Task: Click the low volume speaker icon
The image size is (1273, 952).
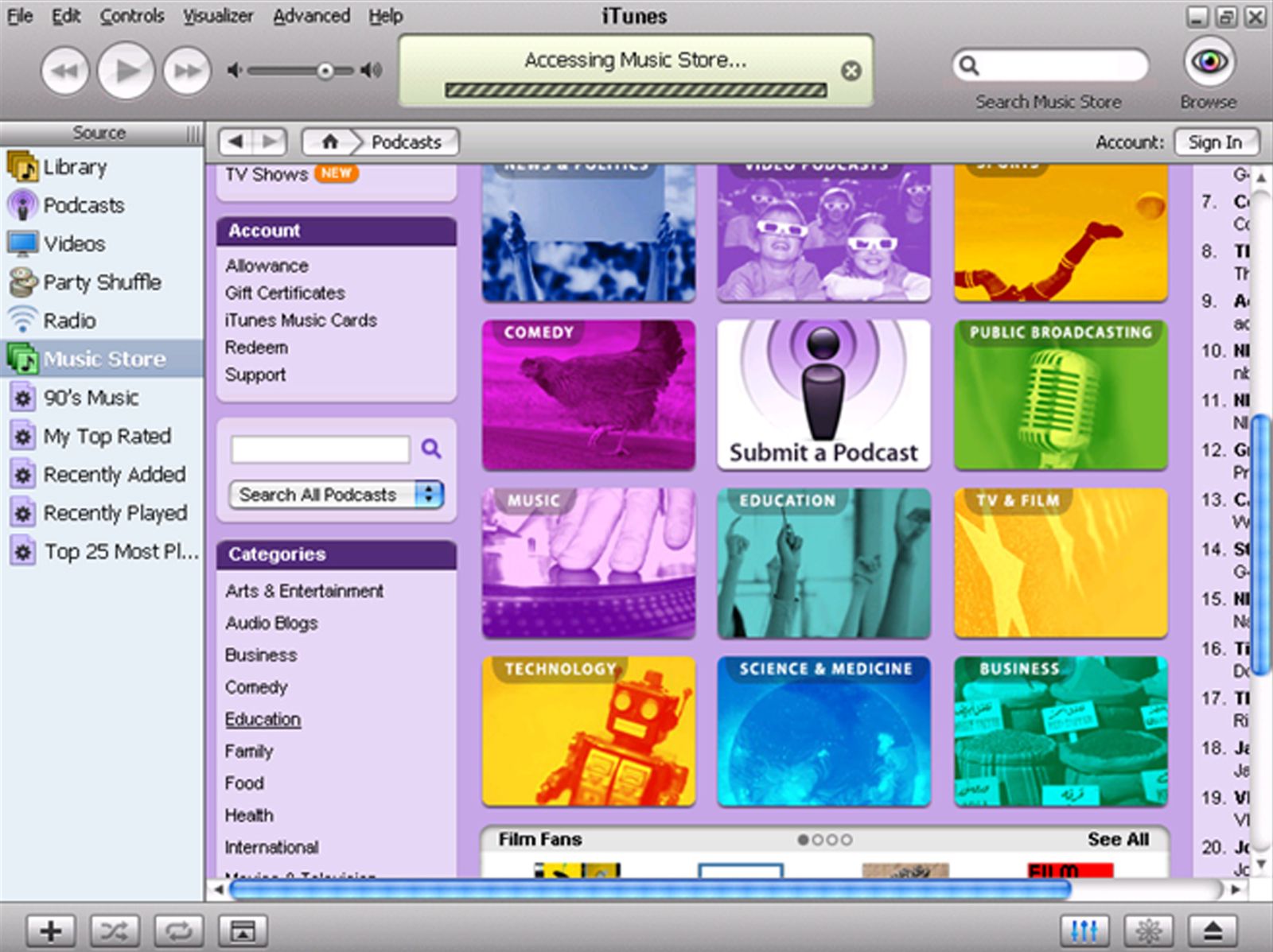Action: tap(234, 71)
